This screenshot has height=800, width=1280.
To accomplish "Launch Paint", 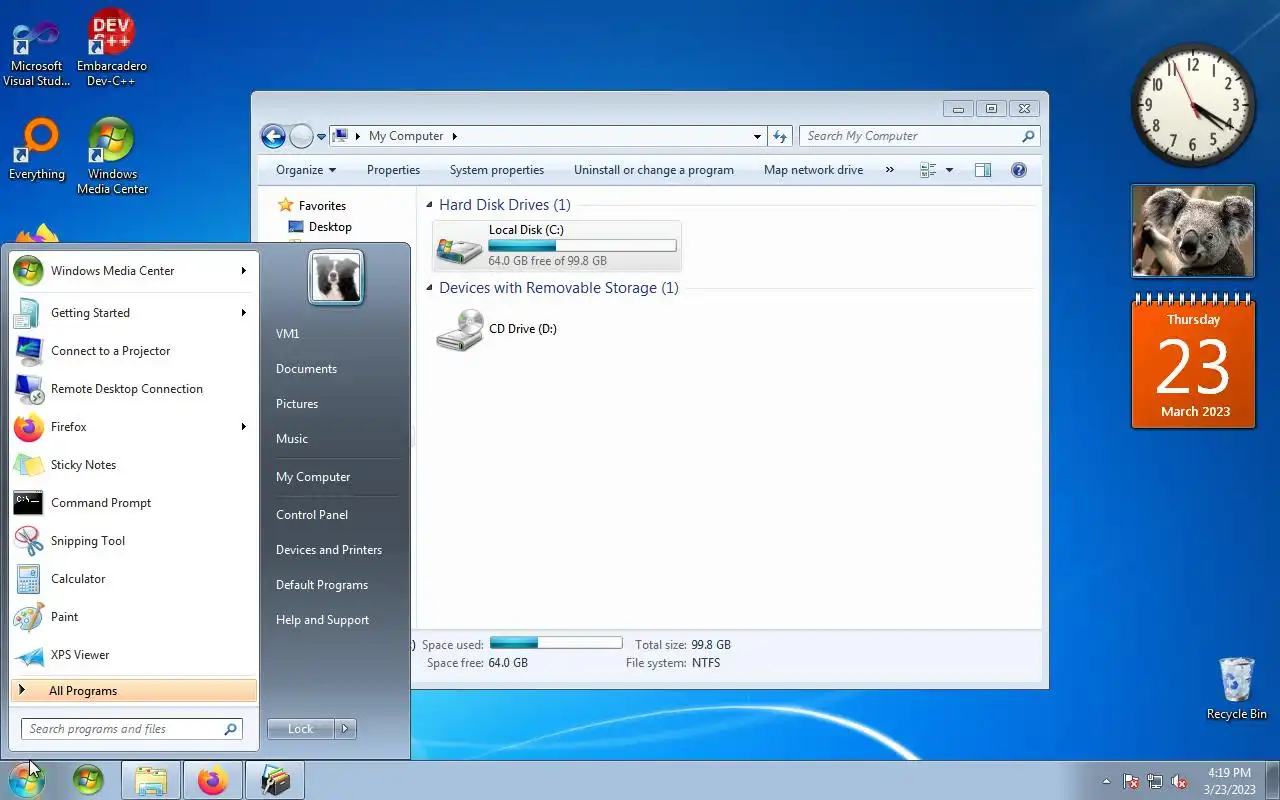I will click(133, 617).
